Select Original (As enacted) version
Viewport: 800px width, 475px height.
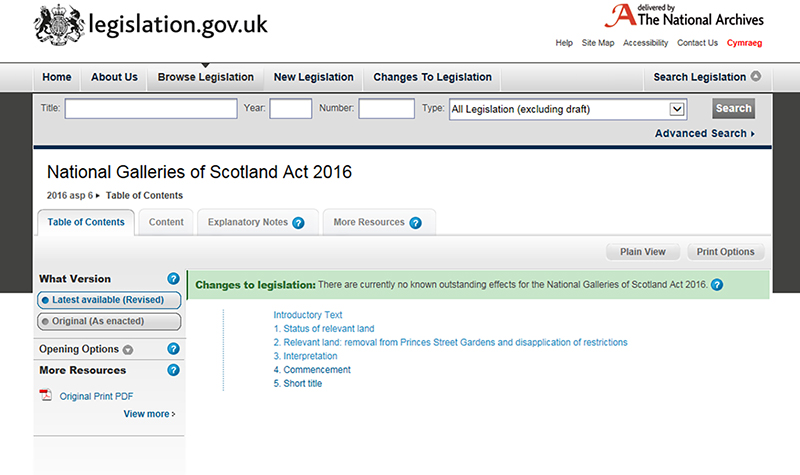pos(109,321)
